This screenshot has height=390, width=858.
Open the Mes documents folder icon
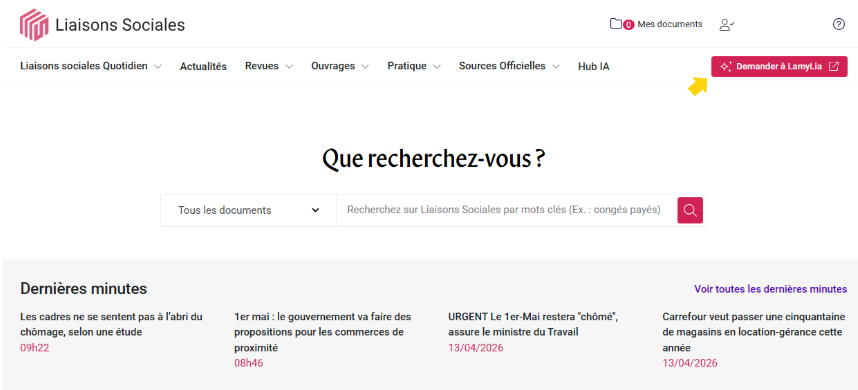616,24
